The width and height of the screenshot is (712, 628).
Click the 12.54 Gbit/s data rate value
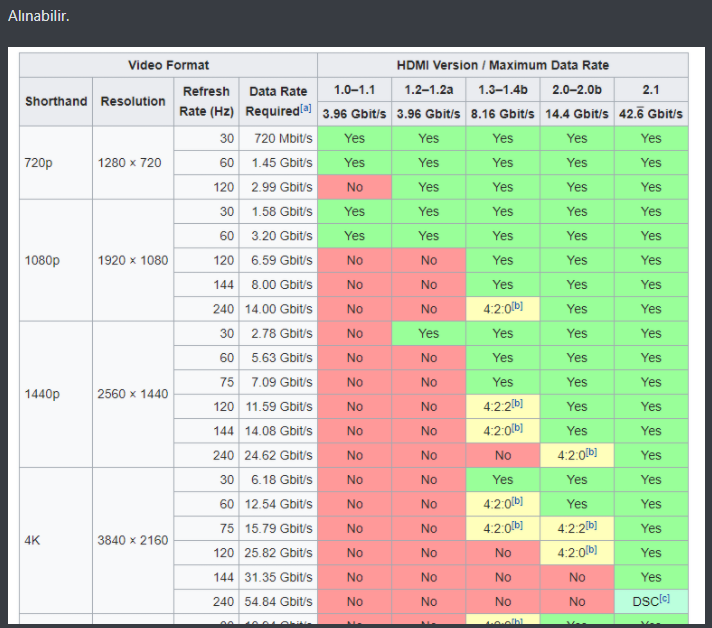(x=279, y=504)
